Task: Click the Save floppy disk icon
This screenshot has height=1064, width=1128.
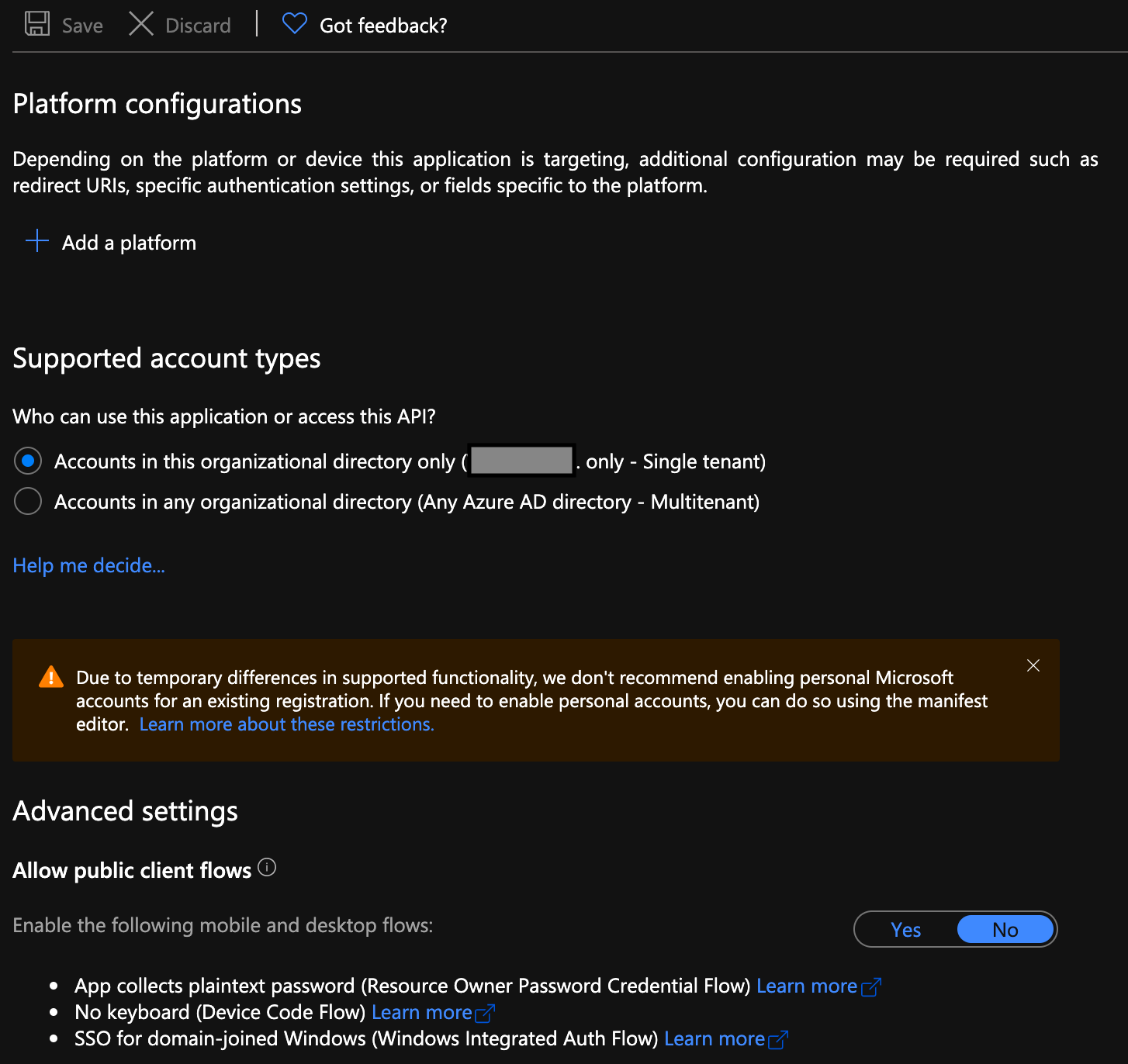Action: pyautogui.click(x=37, y=24)
